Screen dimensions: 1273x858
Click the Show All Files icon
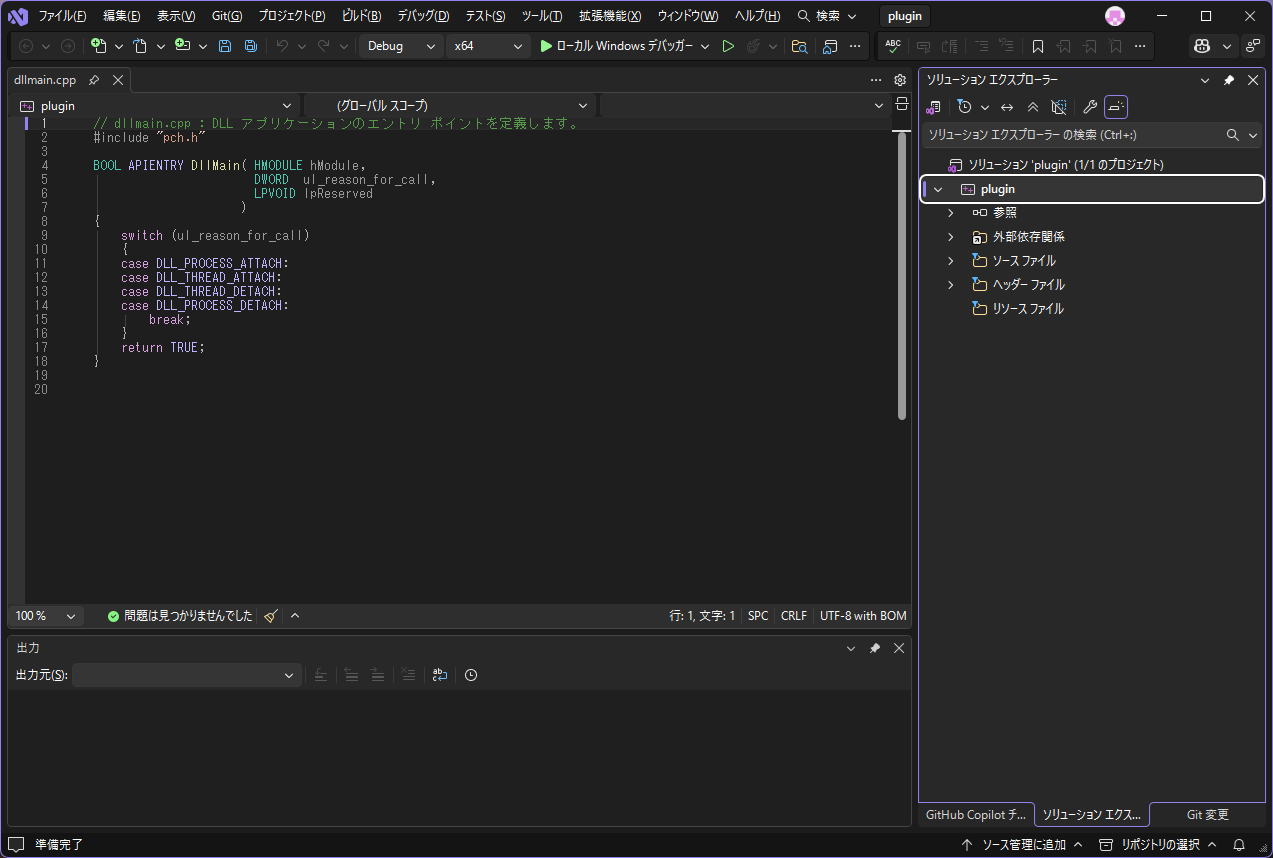(1060, 107)
